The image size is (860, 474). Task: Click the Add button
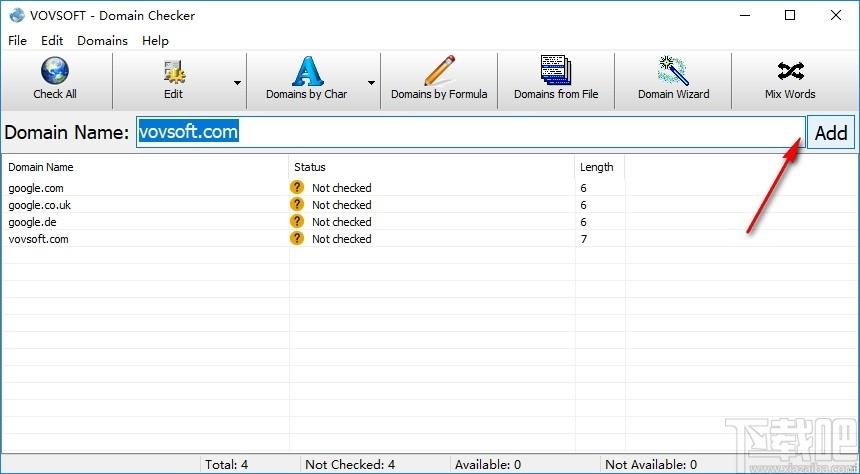click(x=830, y=133)
